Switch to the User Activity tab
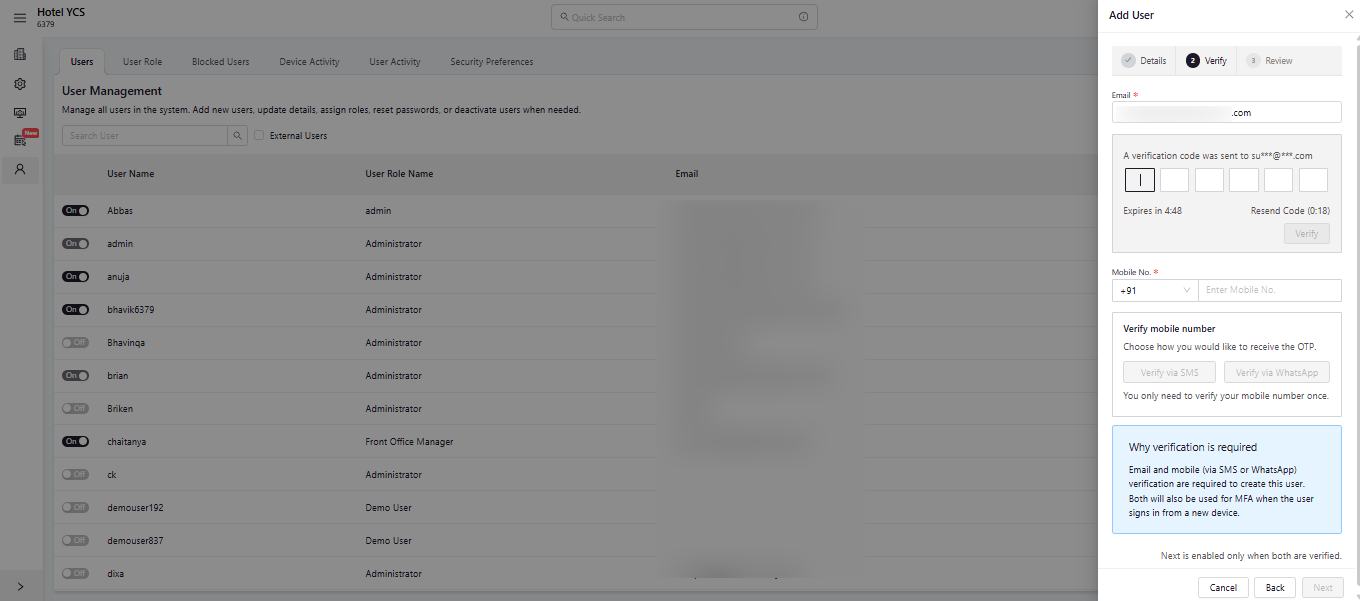This screenshot has width=1360, height=601. click(395, 62)
